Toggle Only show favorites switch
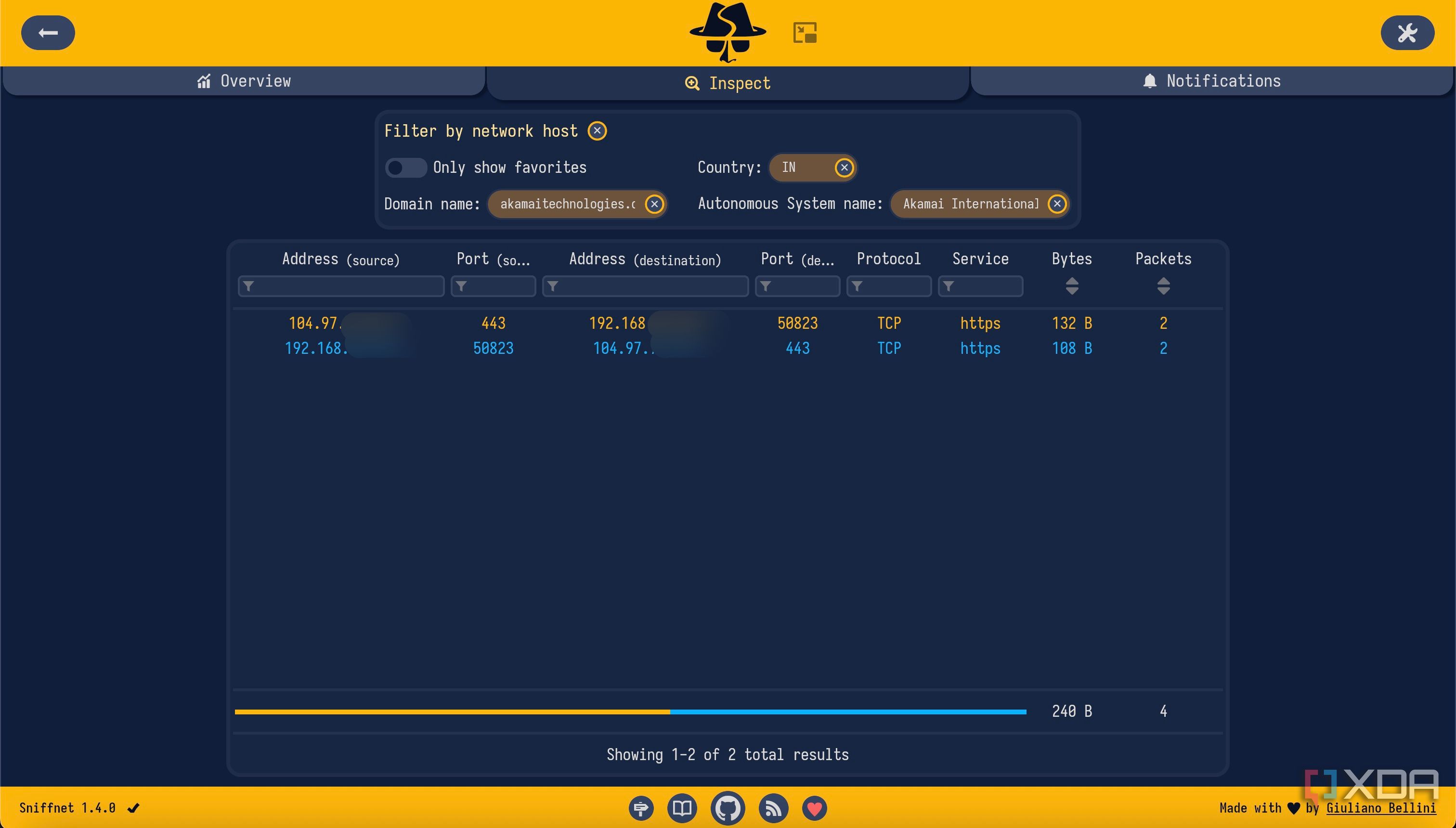Viewport: 1456px width, 828px height. [405, 168]
